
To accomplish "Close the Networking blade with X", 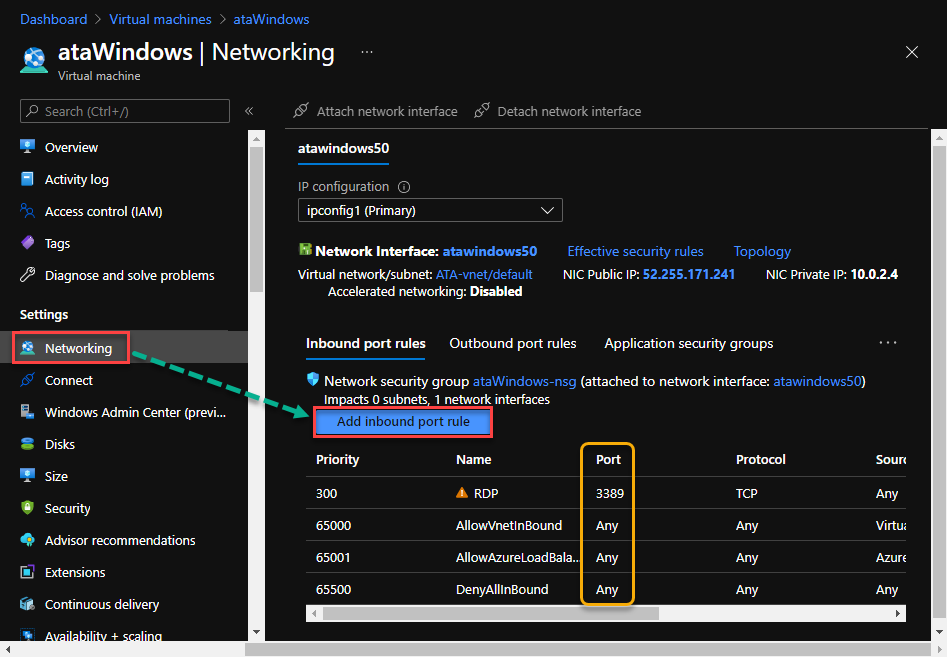I will (x=912, y=52).
